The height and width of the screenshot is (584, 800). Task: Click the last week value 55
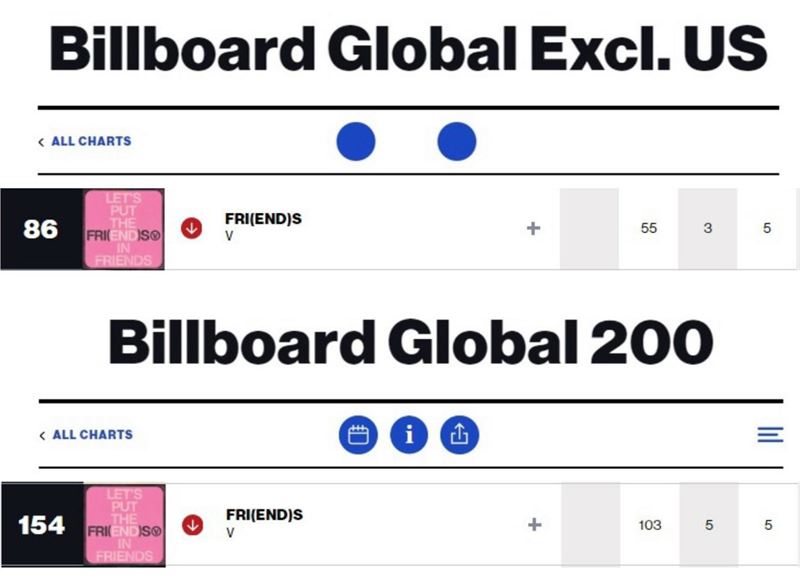click(x=649, y=229)
